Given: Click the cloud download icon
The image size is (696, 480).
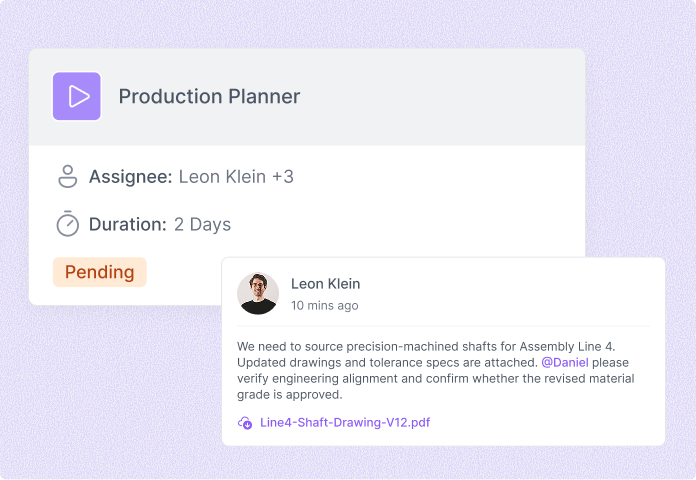Looking at the screenshot, I should [x=245, y=422].
